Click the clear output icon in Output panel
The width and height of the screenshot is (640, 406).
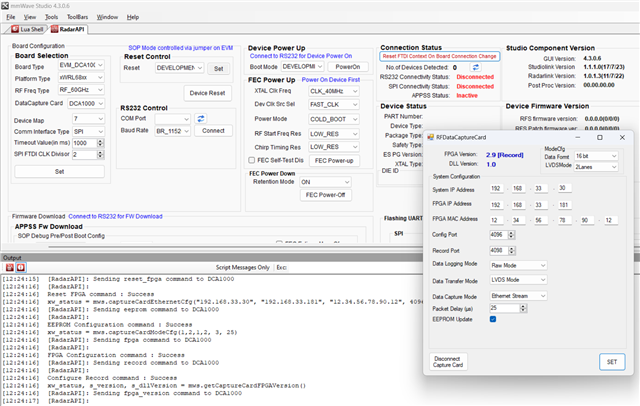[x=9, y=268]
